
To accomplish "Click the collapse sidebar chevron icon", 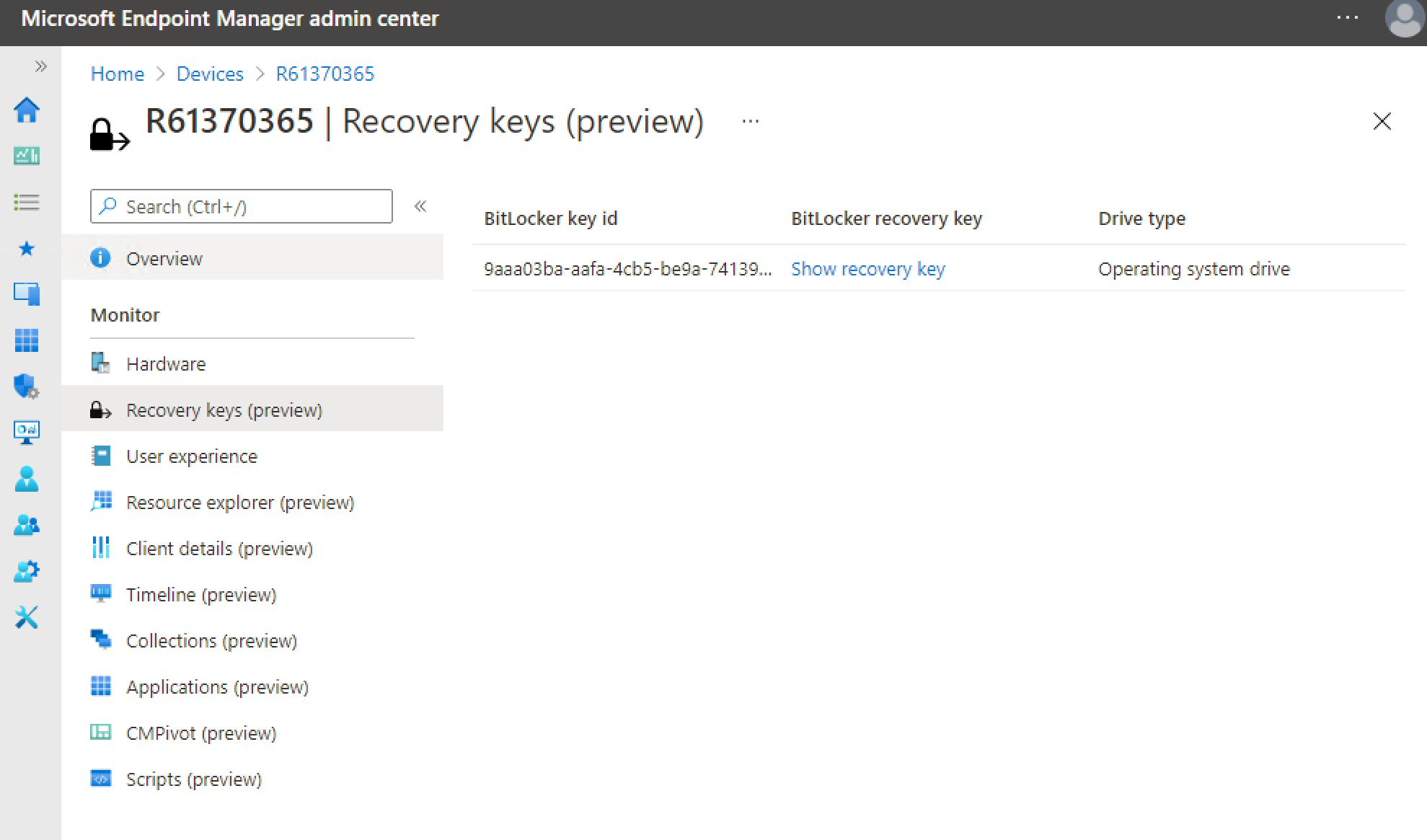I will pyautogui.click(x=420, y=206).
